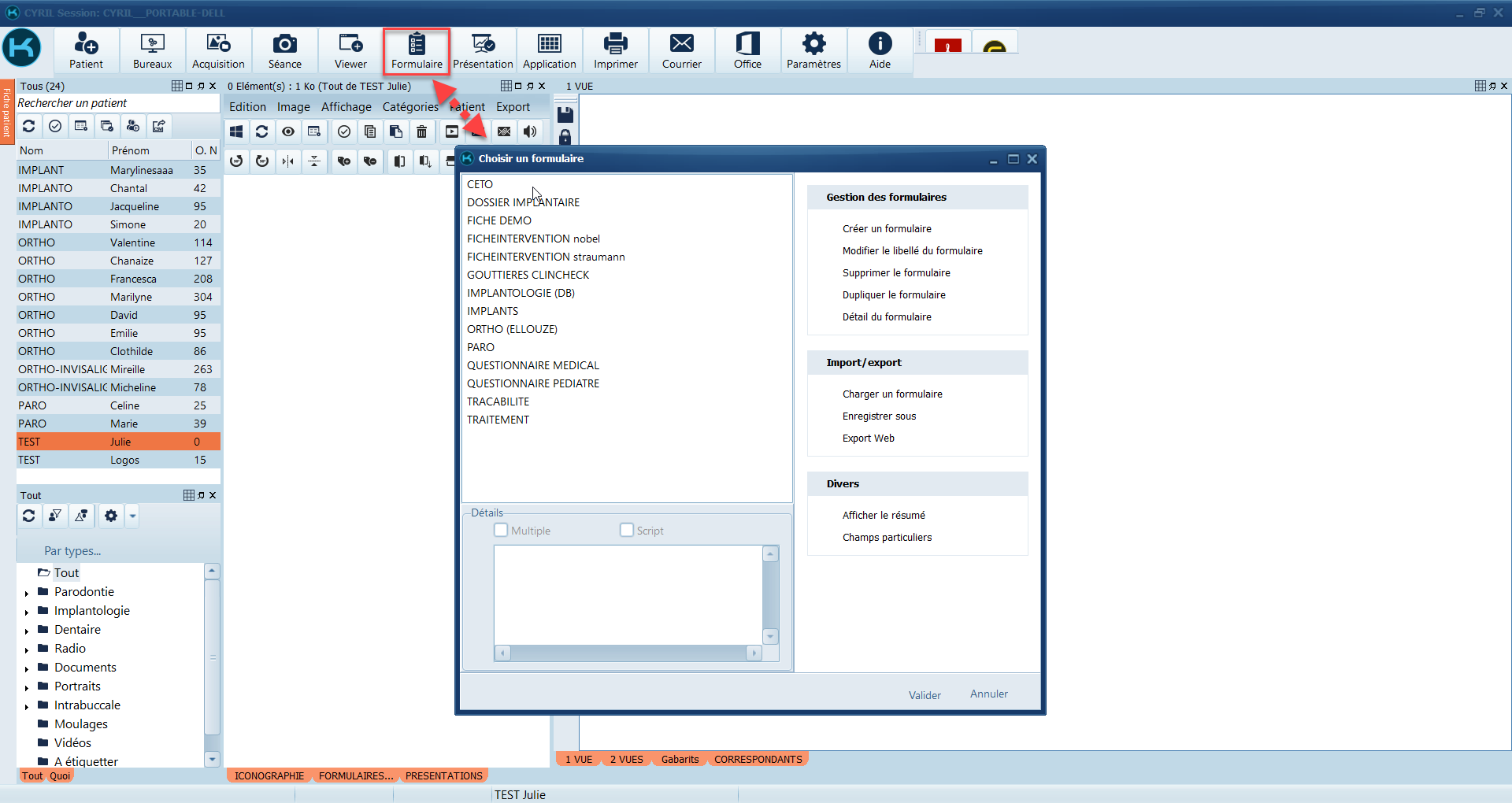
Task: Check the Script checkbox
Action: point(627,530)
